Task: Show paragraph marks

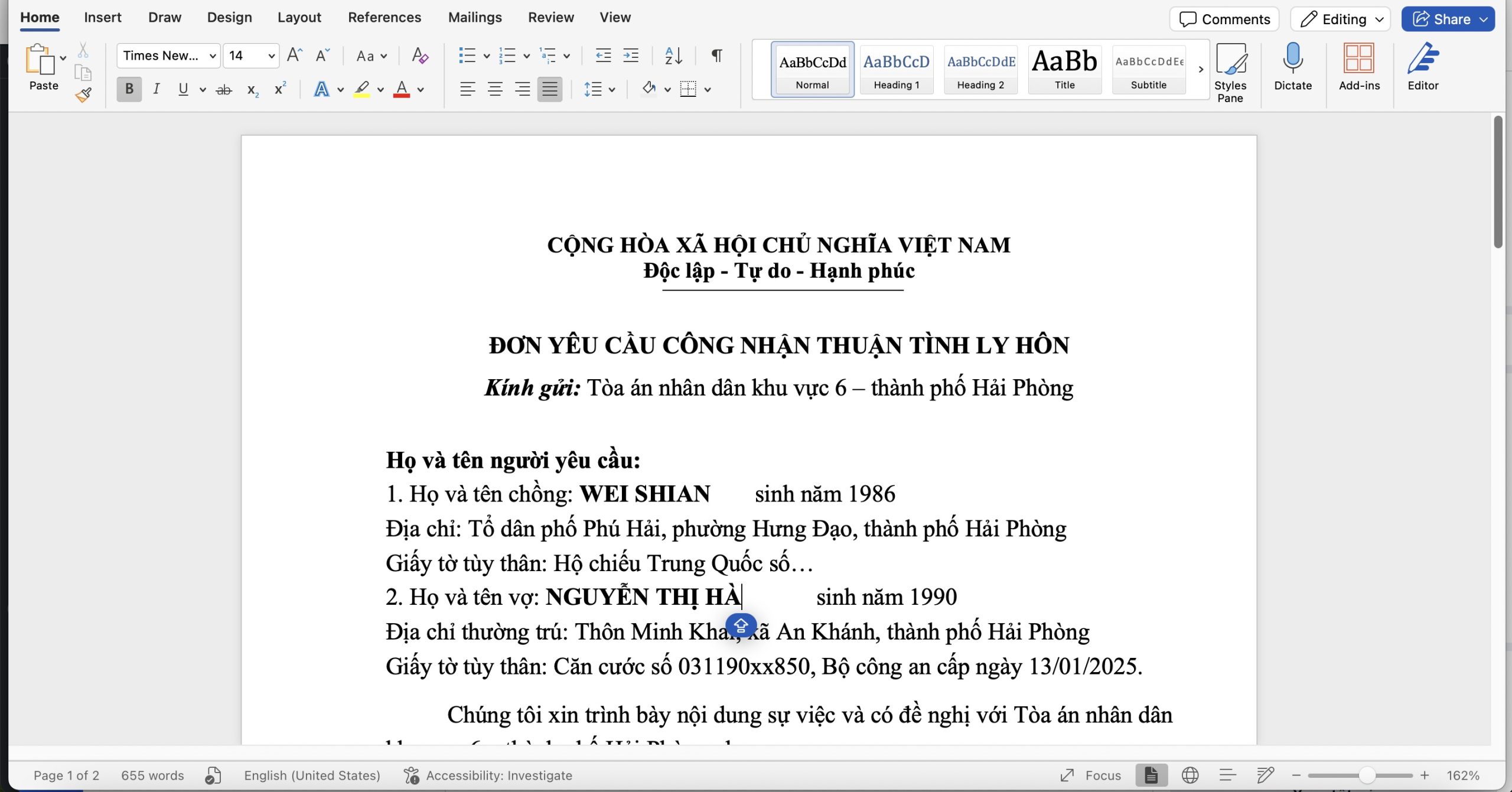Action: point(716,55)
